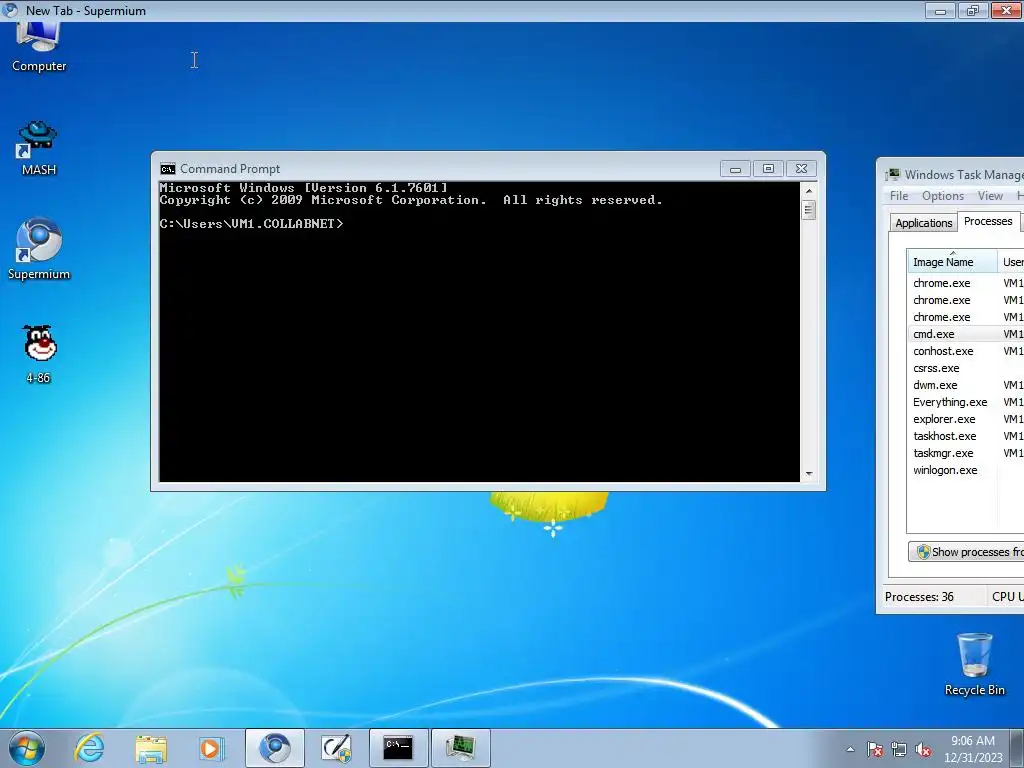The height and width of the screenshot is (768, 1024).
Task: Click the muted volume tray icon
Action: pos(923,749)
